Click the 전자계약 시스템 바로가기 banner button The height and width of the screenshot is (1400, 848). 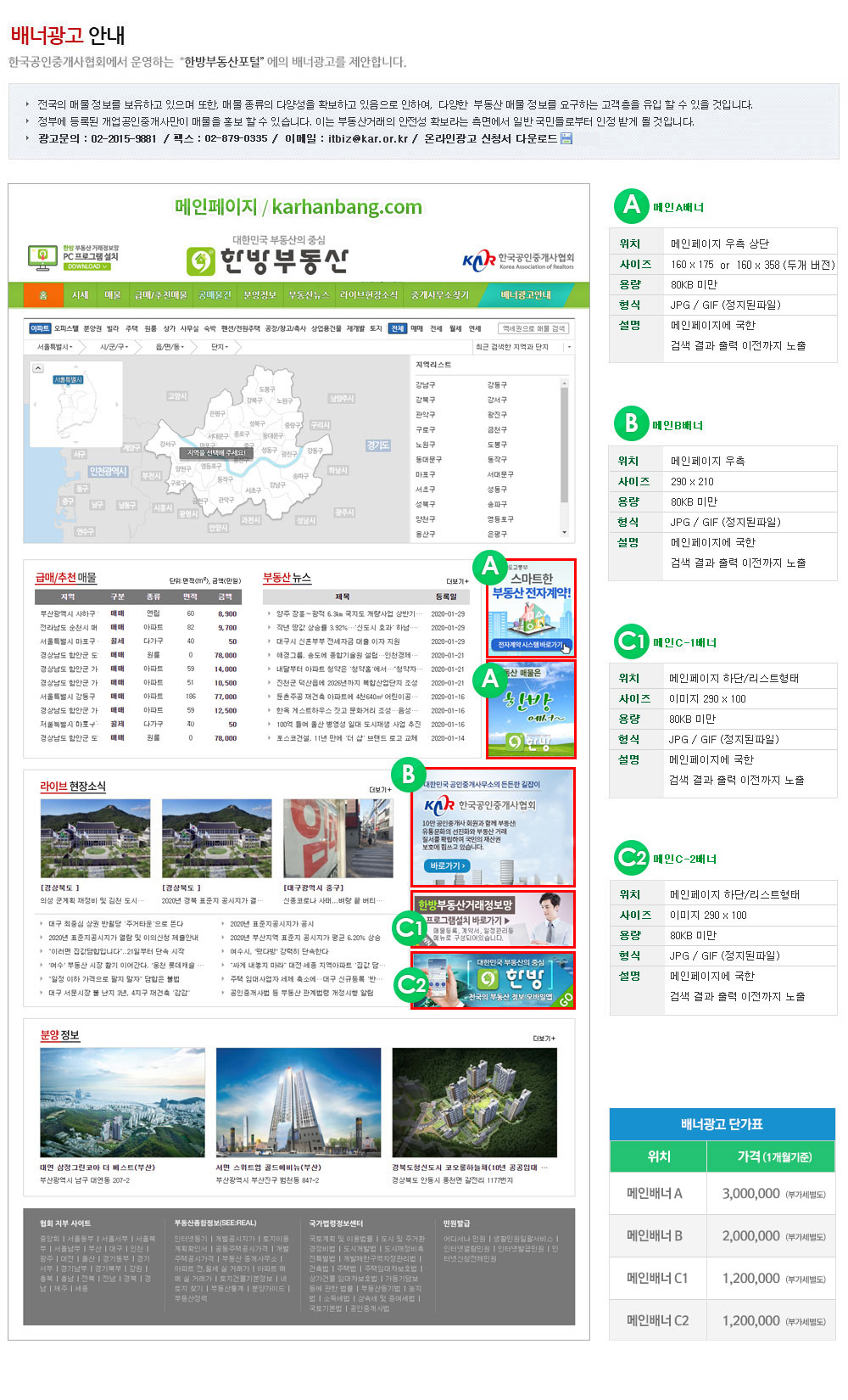pos(531,645)
